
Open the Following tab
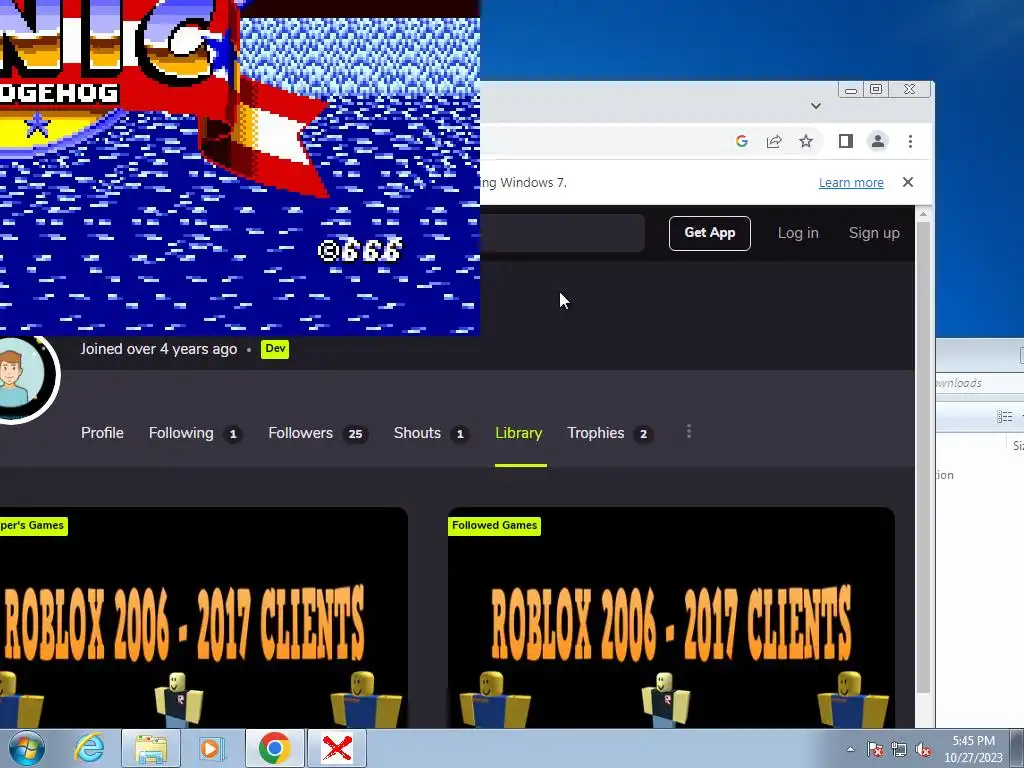tap(195, 433)
